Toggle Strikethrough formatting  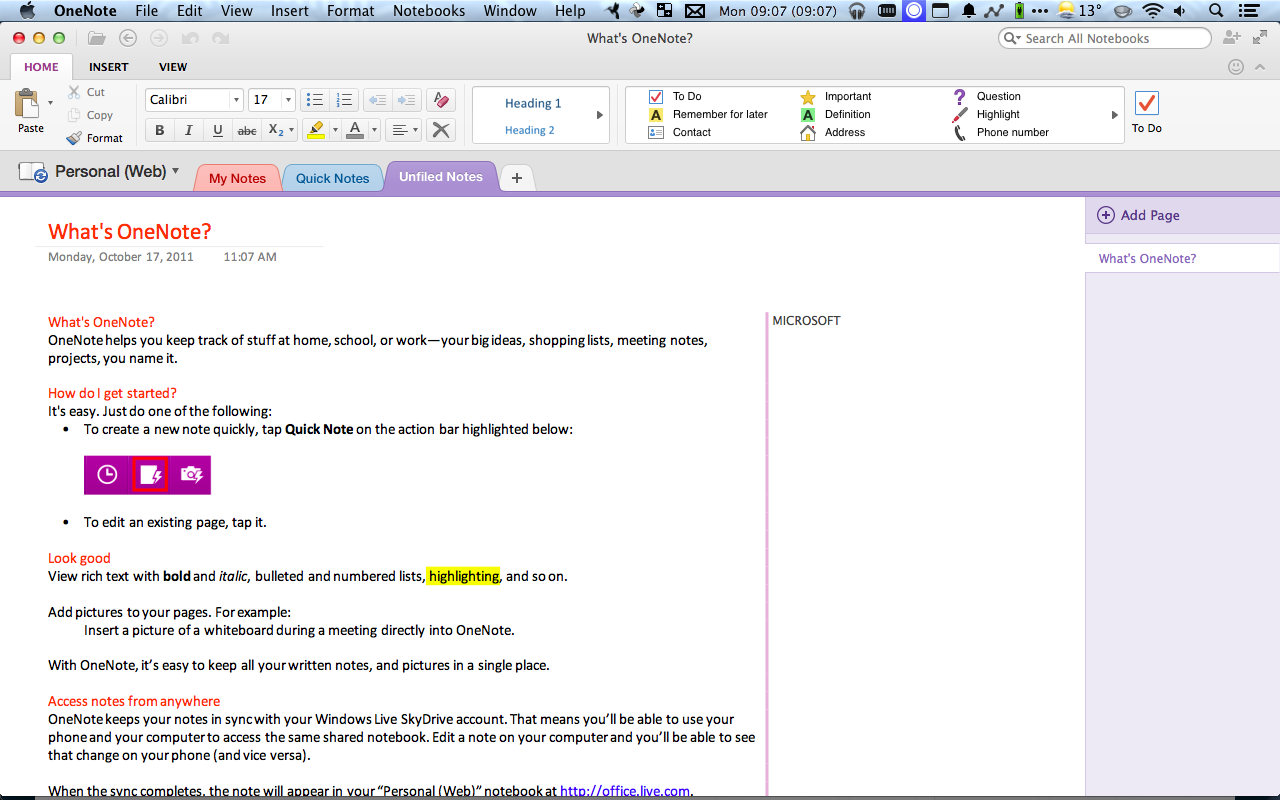point(246,130)
